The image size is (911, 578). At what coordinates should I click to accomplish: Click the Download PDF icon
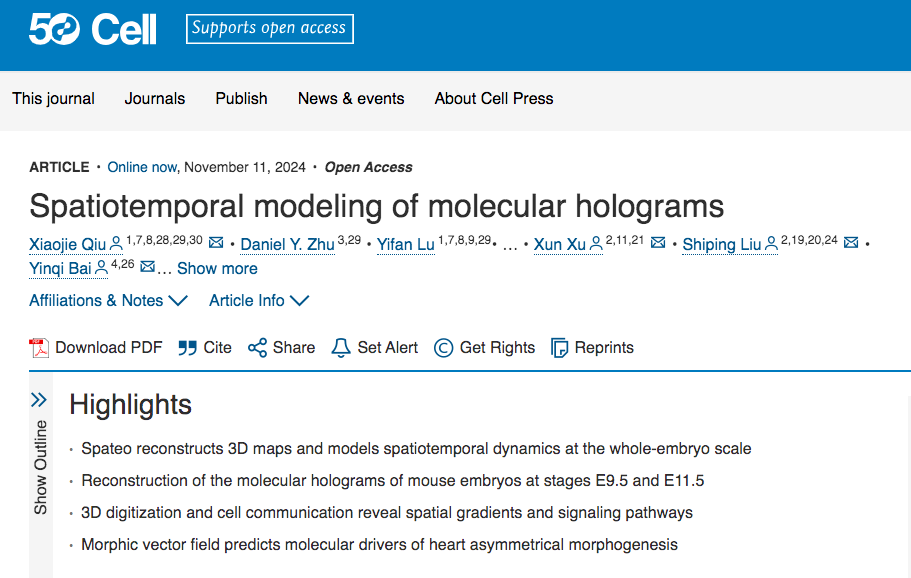click(39, 348)
